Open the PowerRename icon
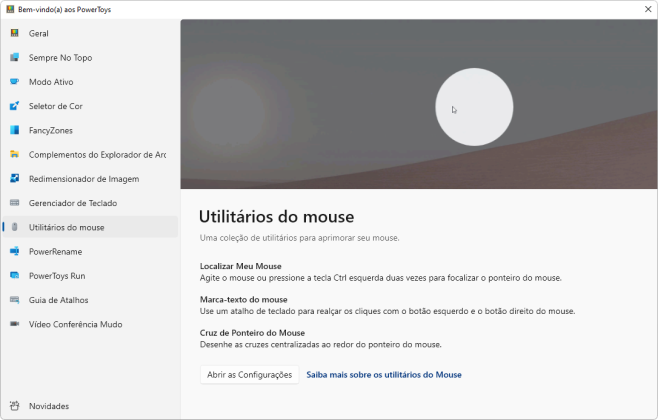The width and height of the screenshot is (658, 420). 15,251
